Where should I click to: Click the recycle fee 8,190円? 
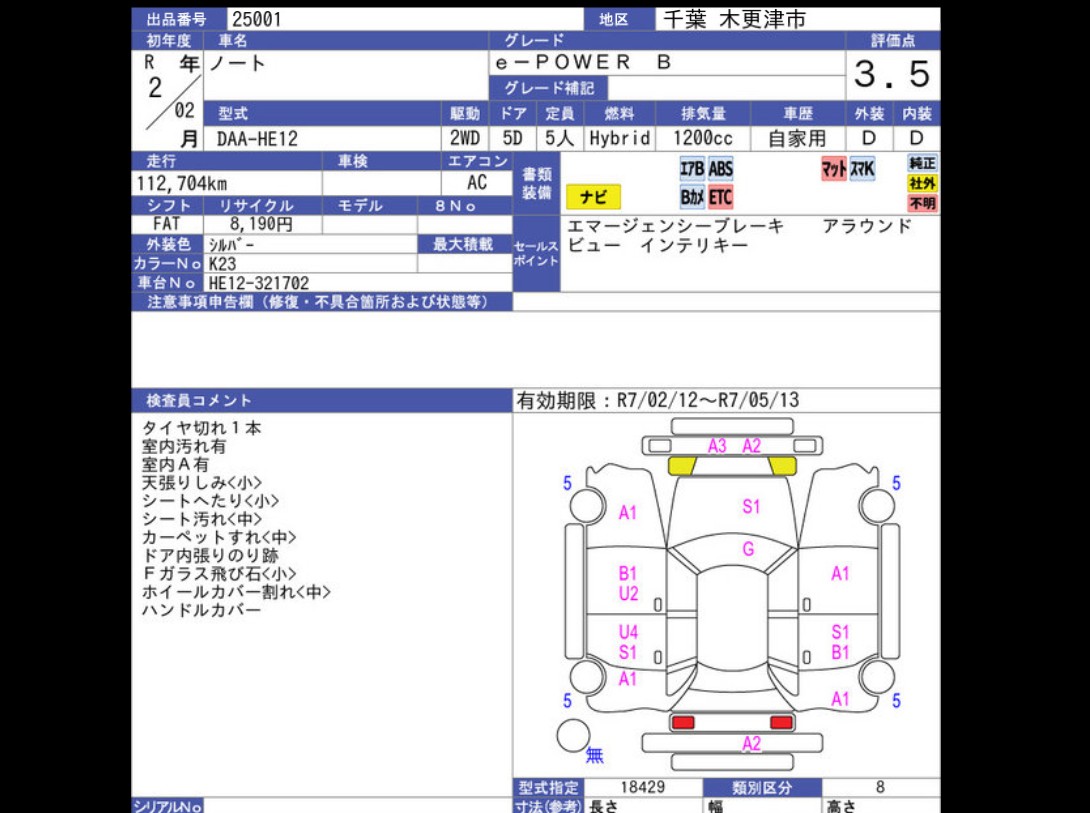[x=261, y=224]
